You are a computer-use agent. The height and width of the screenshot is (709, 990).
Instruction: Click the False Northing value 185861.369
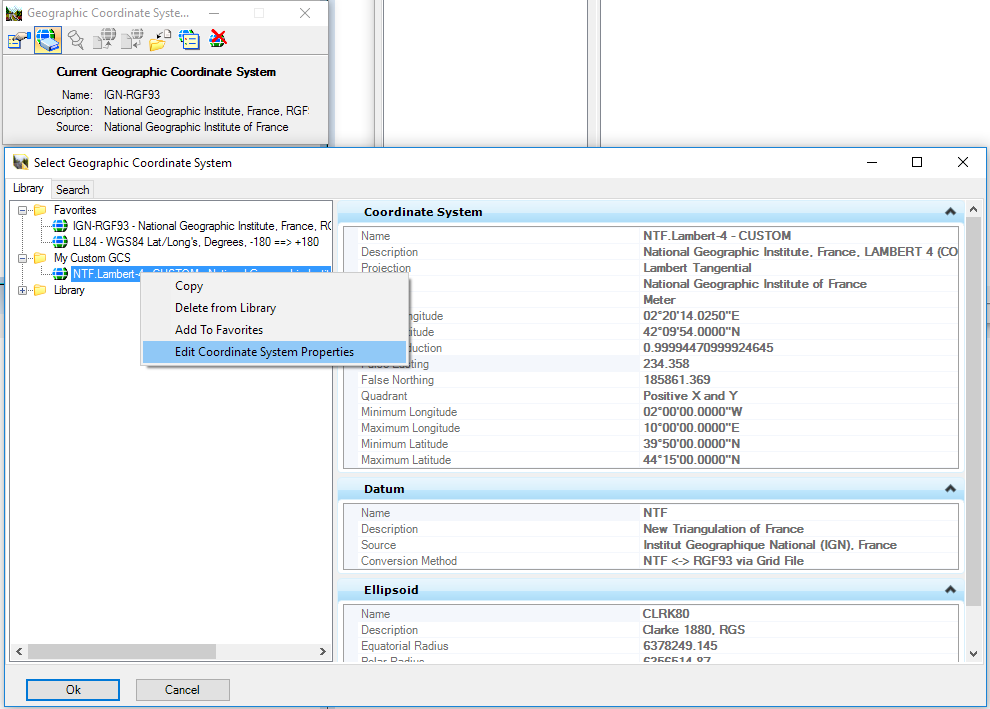tap(677, 379)
